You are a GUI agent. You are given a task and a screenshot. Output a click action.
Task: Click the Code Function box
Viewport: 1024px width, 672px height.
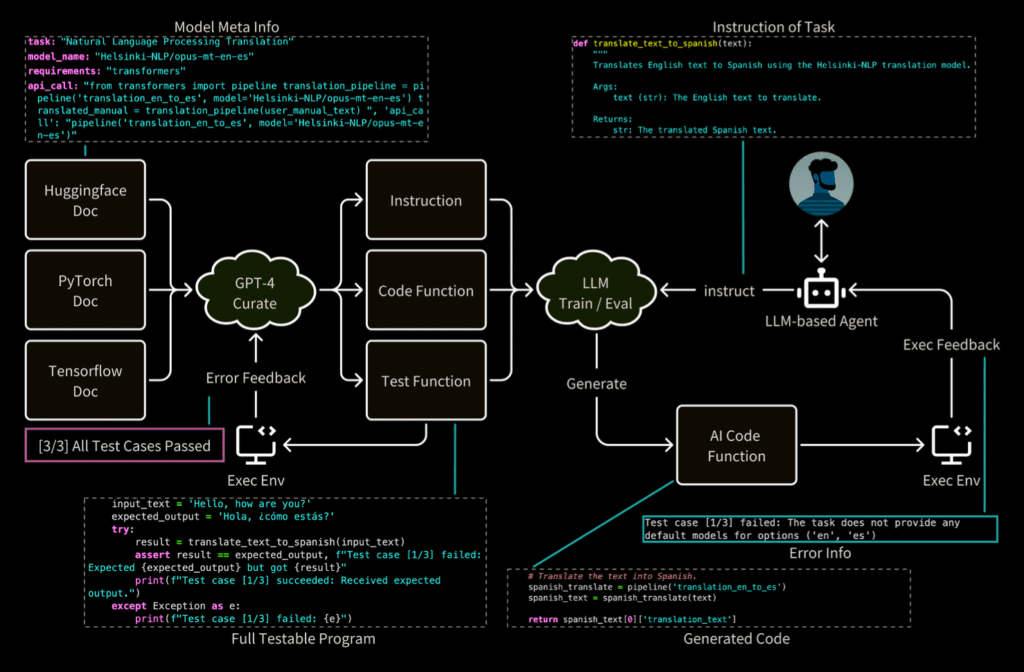[426, 290]
